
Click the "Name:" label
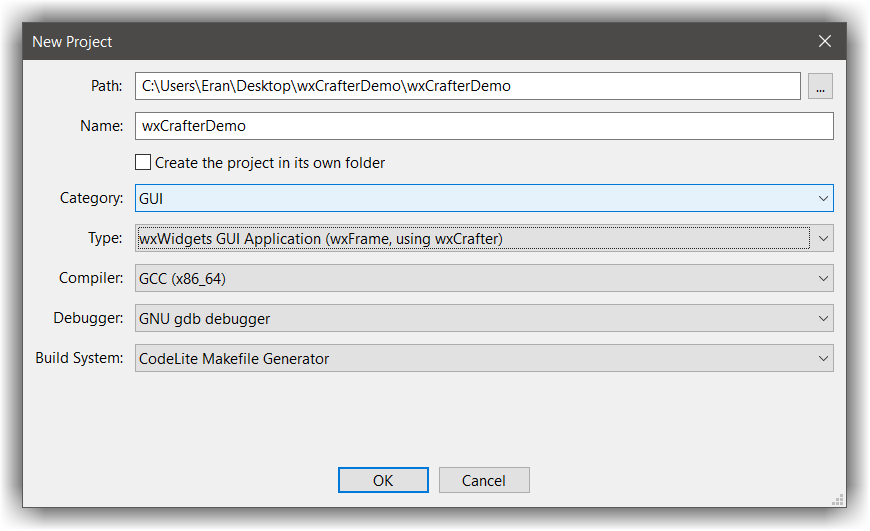coord(101,126)
